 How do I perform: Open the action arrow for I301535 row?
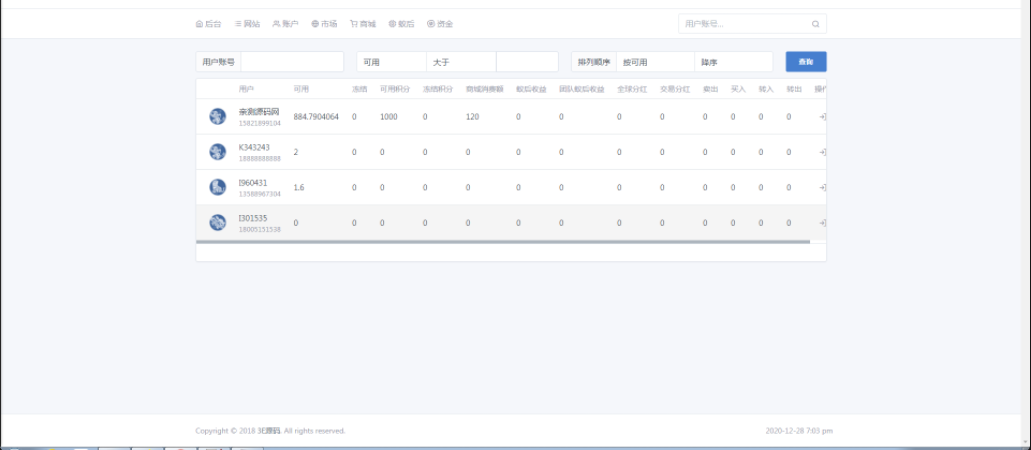pyautogui.click(x=823, y=223)
